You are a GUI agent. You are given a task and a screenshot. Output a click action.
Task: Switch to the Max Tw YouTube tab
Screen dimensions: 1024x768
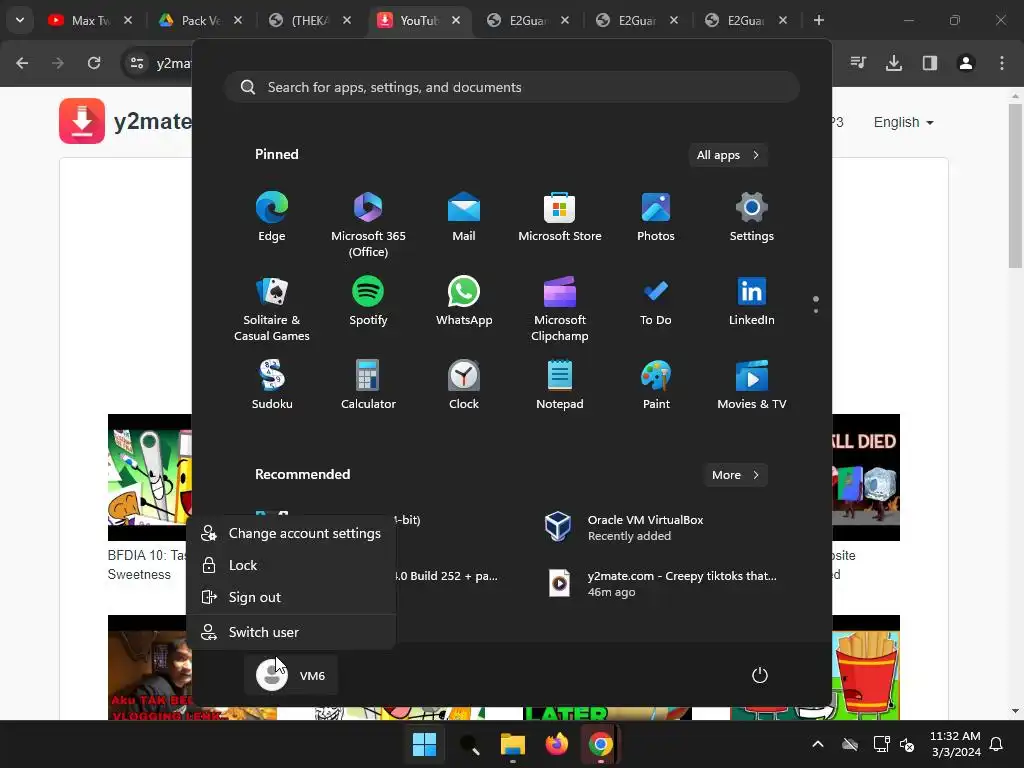coord(89,20)
